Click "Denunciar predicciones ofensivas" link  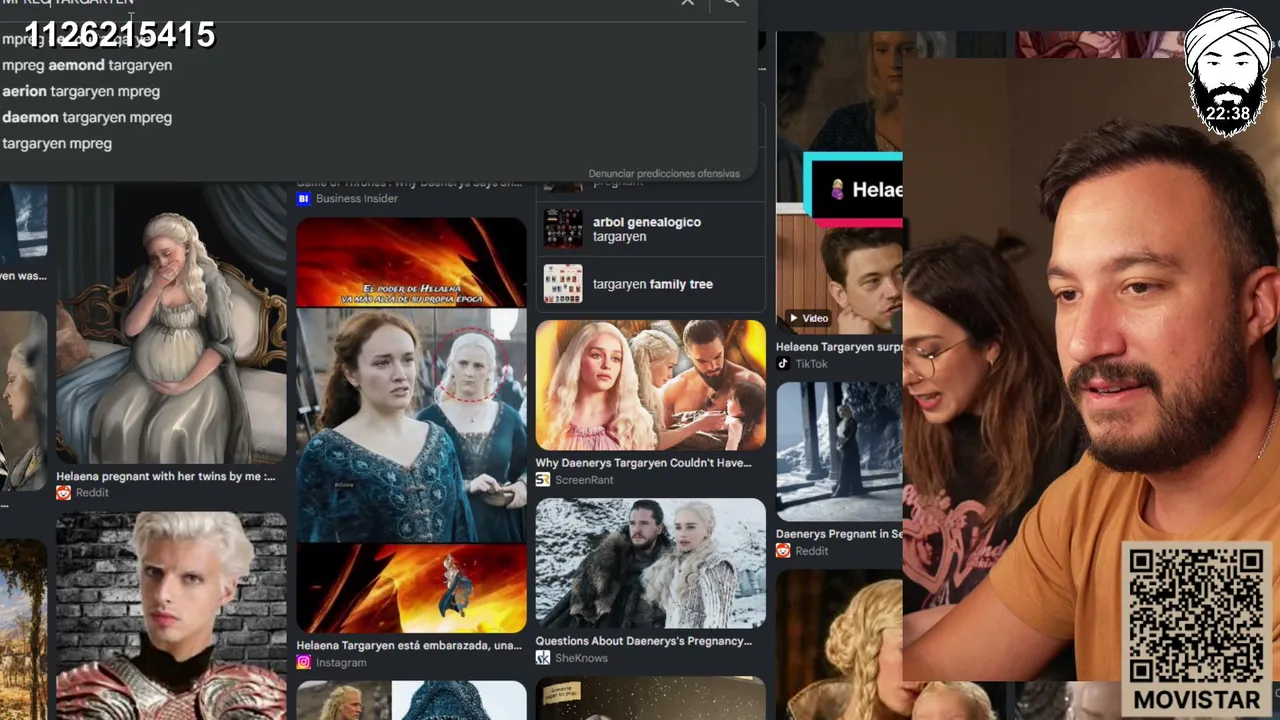pyautogui.click(x=664, y=174)
